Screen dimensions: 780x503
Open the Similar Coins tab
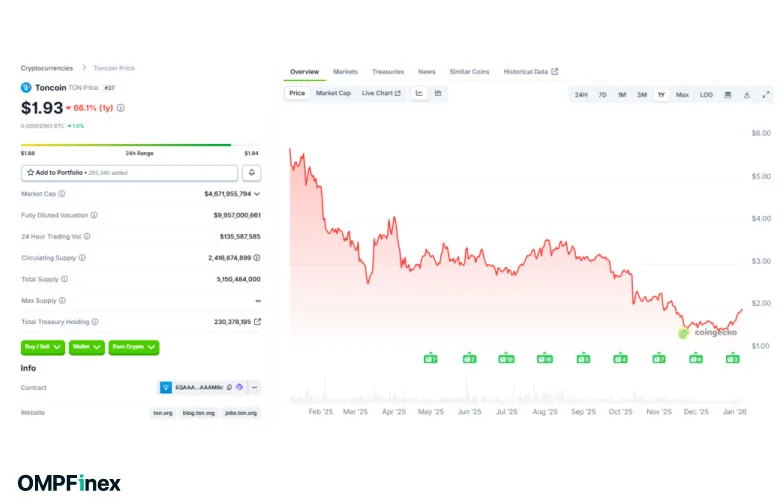pos(469,72)
